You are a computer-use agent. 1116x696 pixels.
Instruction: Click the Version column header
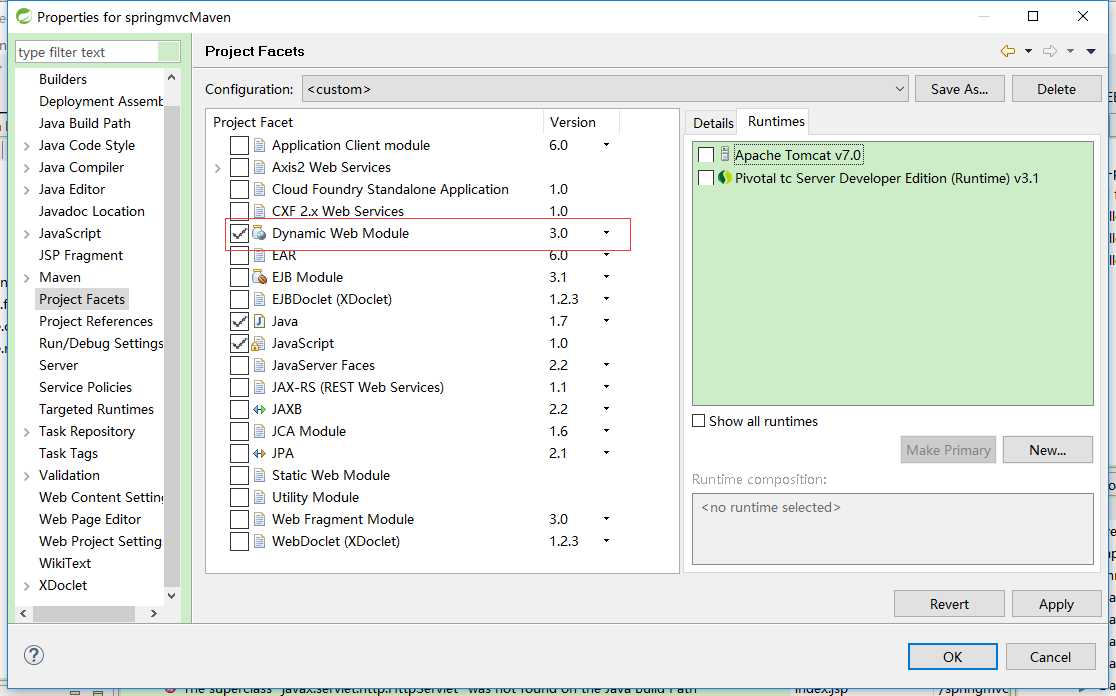pos(581,122)
